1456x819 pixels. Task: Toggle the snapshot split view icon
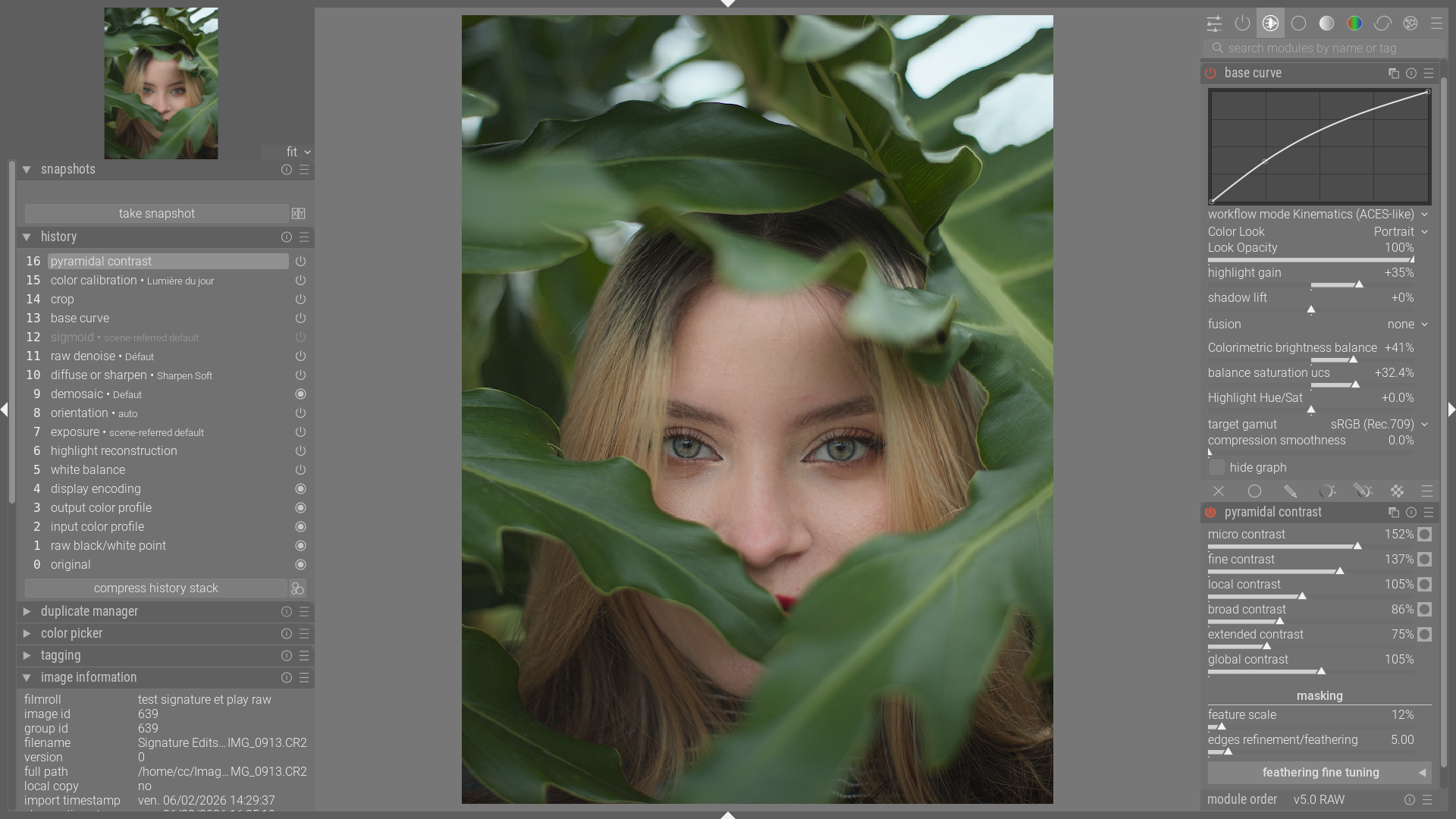coord(299,214)
